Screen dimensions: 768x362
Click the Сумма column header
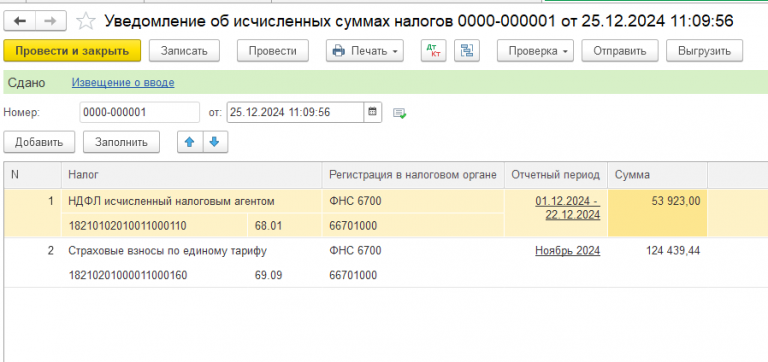[x=657, y=175]
